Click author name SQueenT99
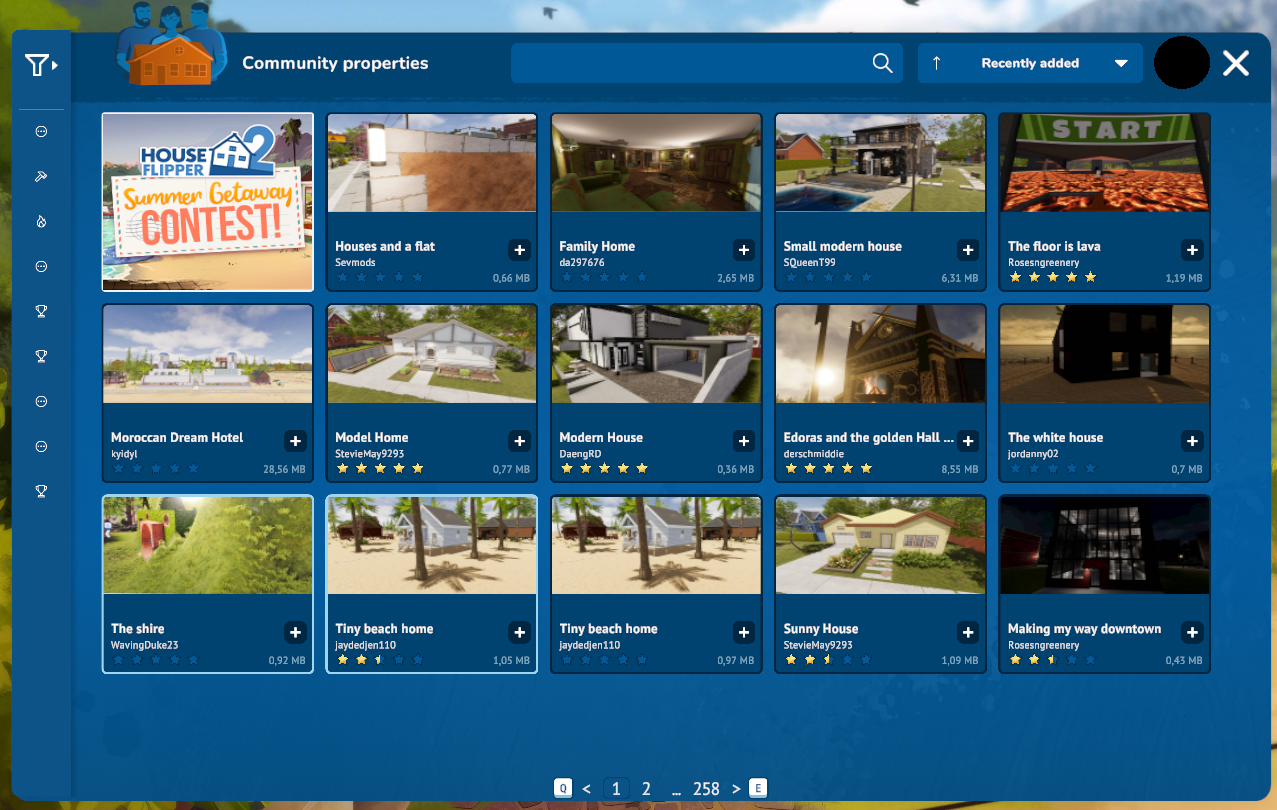The width and height of the screenshot is (1277, 810). pos(809,262)
